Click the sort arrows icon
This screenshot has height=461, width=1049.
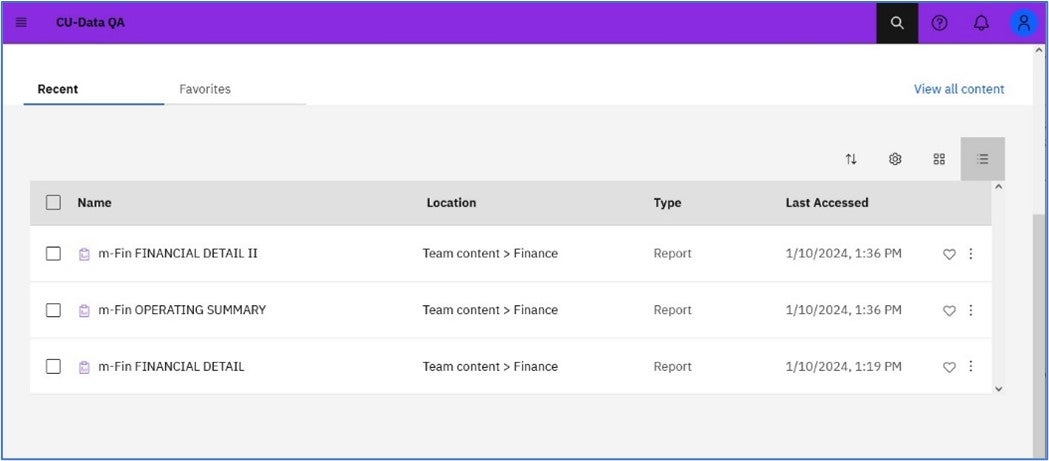pyautogui.click(x=851, y=159)
